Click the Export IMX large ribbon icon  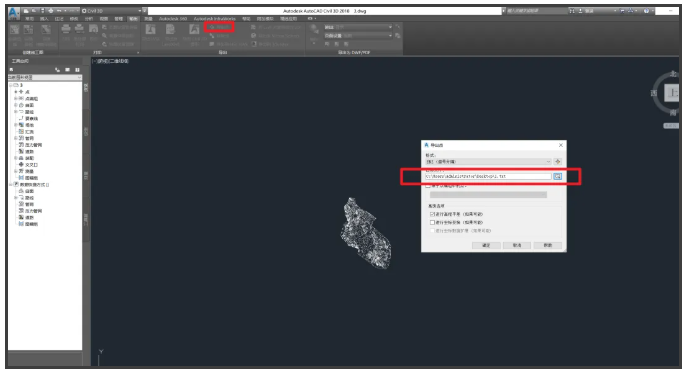(x=150, y=29)
